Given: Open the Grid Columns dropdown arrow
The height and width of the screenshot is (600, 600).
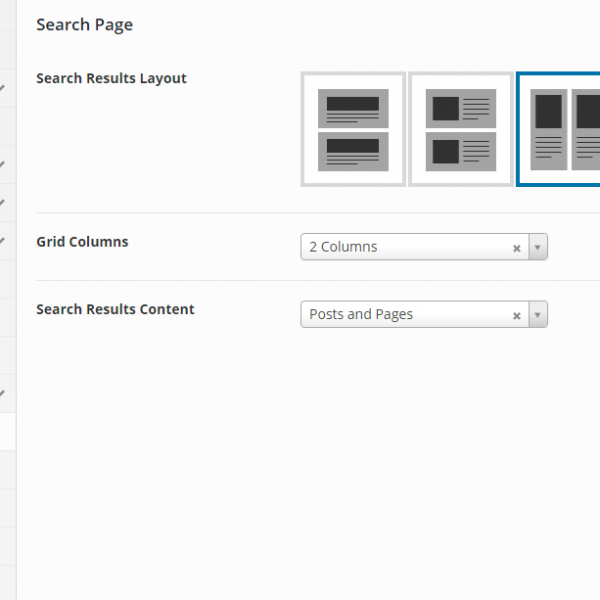Looking at the screenshot, I should [x=538, y=247].
